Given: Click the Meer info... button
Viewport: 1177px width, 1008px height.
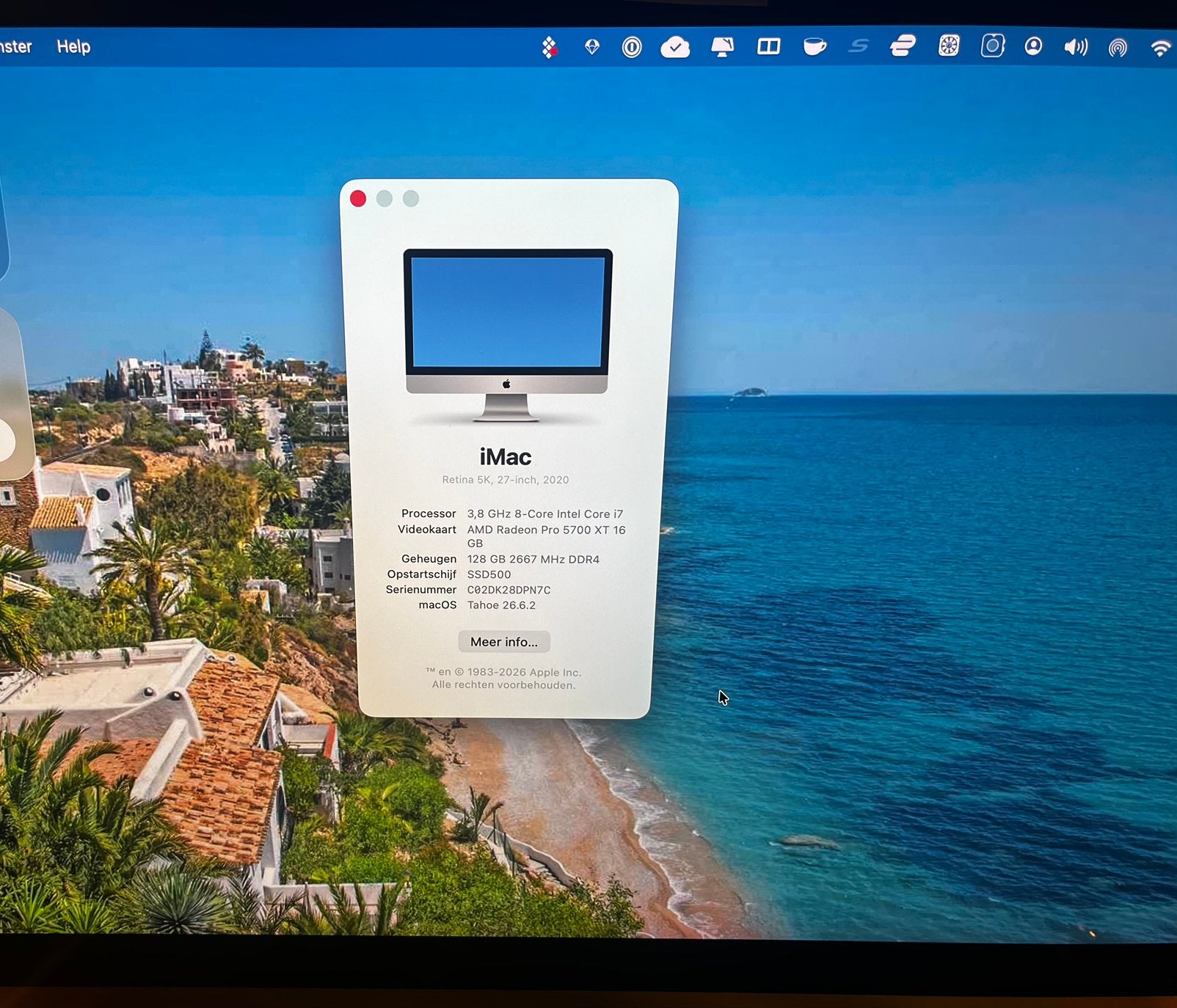Looking at the screenshot, I should [504, 642].
